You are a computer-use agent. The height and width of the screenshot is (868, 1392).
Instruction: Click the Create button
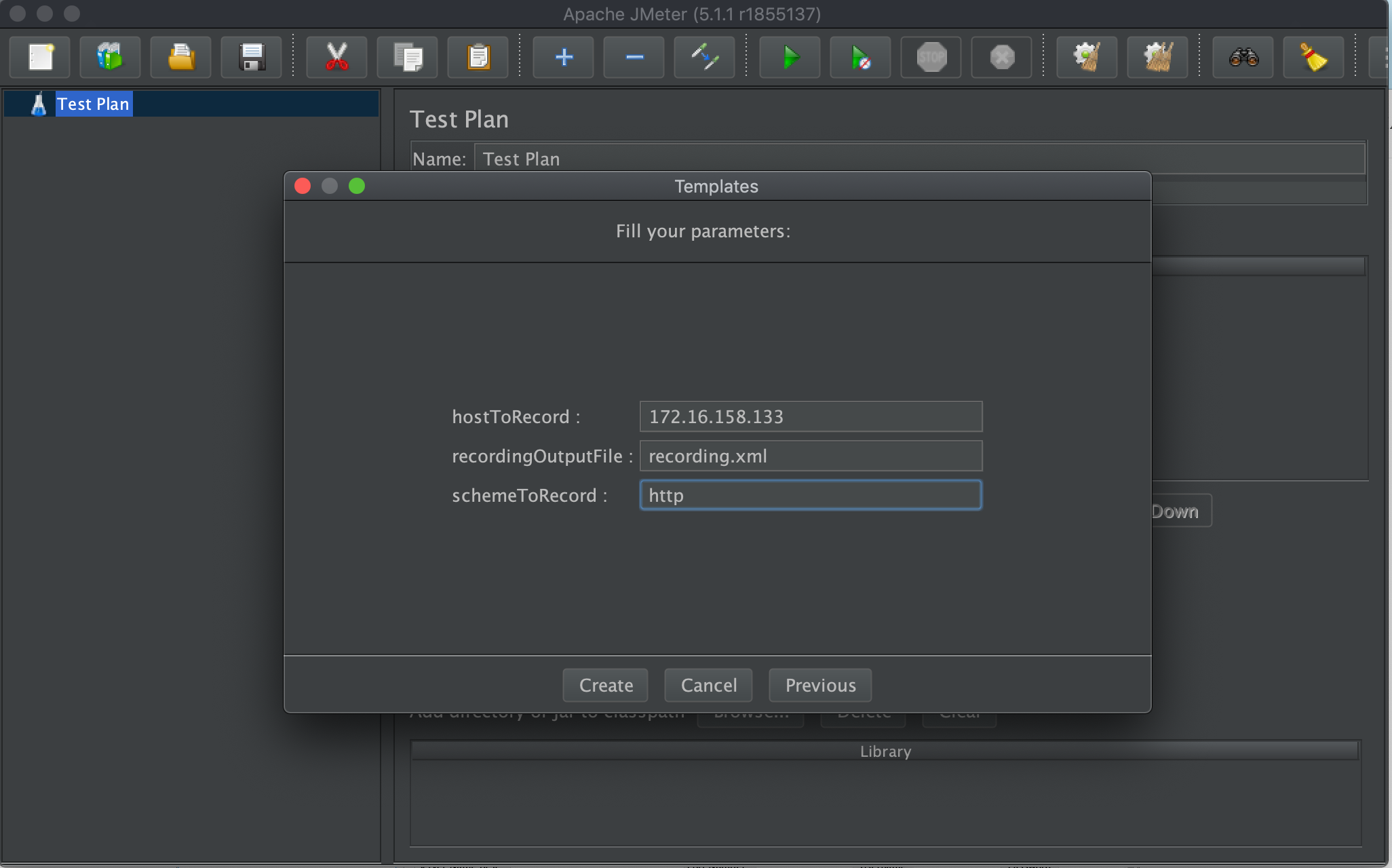click(x=605, y=685)
